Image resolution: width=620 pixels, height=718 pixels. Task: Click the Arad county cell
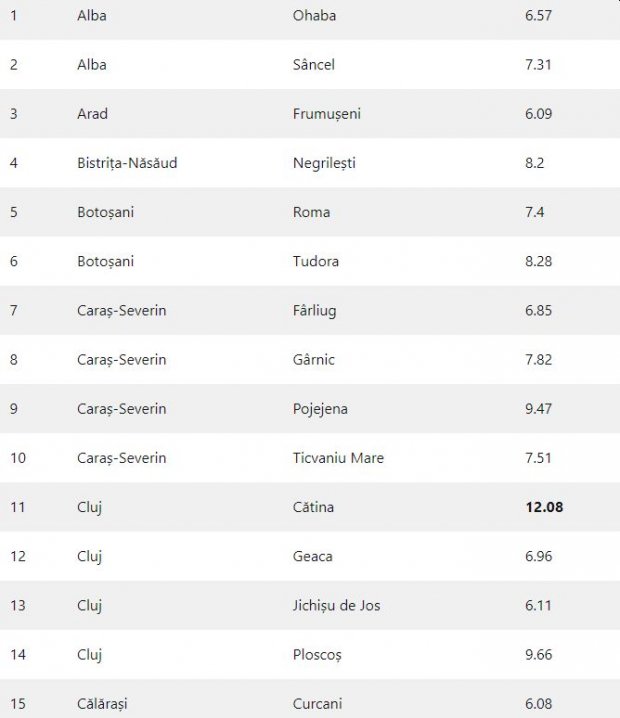tap(92, 114)
